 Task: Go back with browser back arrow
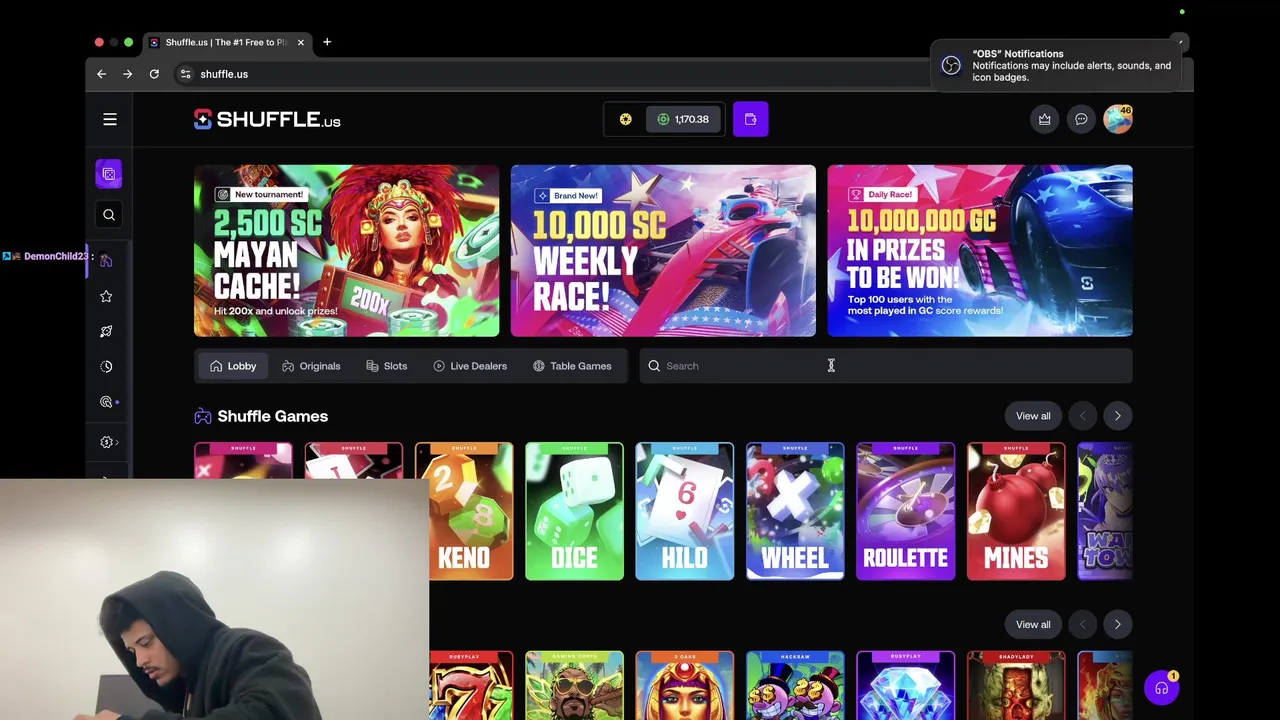pyautogui.click(x=101, y=74)
